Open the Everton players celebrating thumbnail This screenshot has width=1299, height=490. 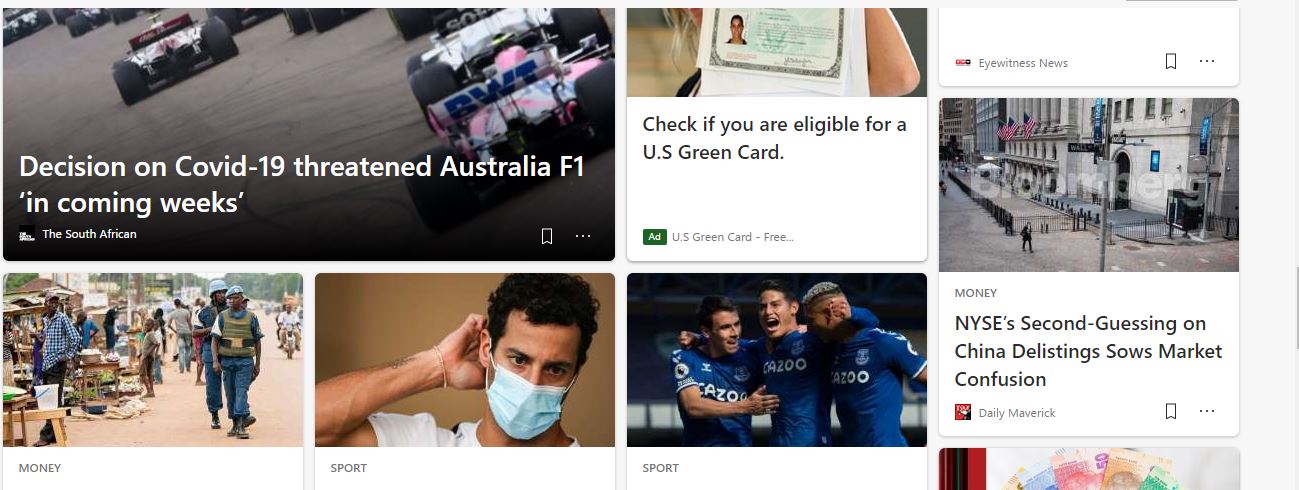click(777, 360)
